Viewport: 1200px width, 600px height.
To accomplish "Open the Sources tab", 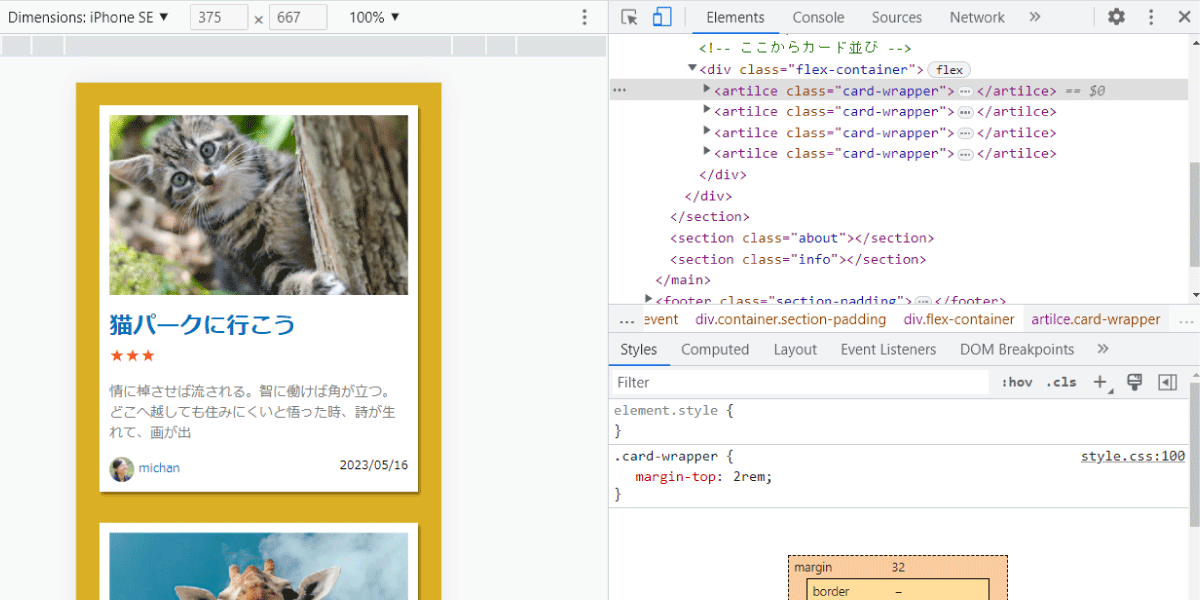I will click(x=897, y=17).
